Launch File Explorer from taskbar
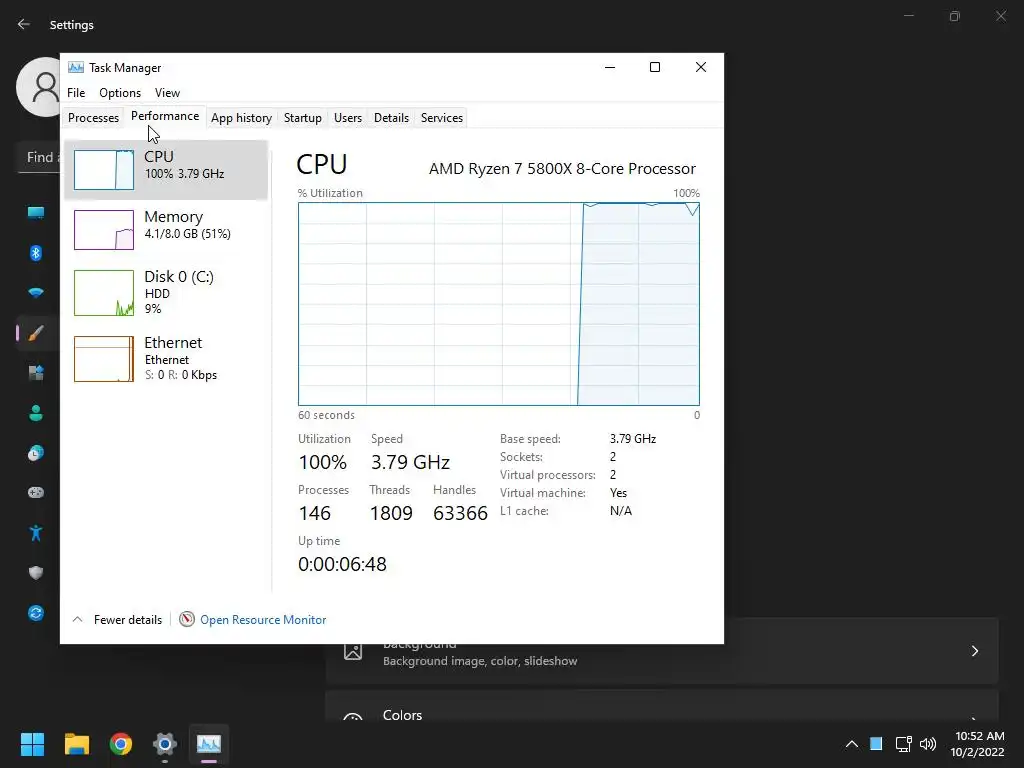 (76, 744)
